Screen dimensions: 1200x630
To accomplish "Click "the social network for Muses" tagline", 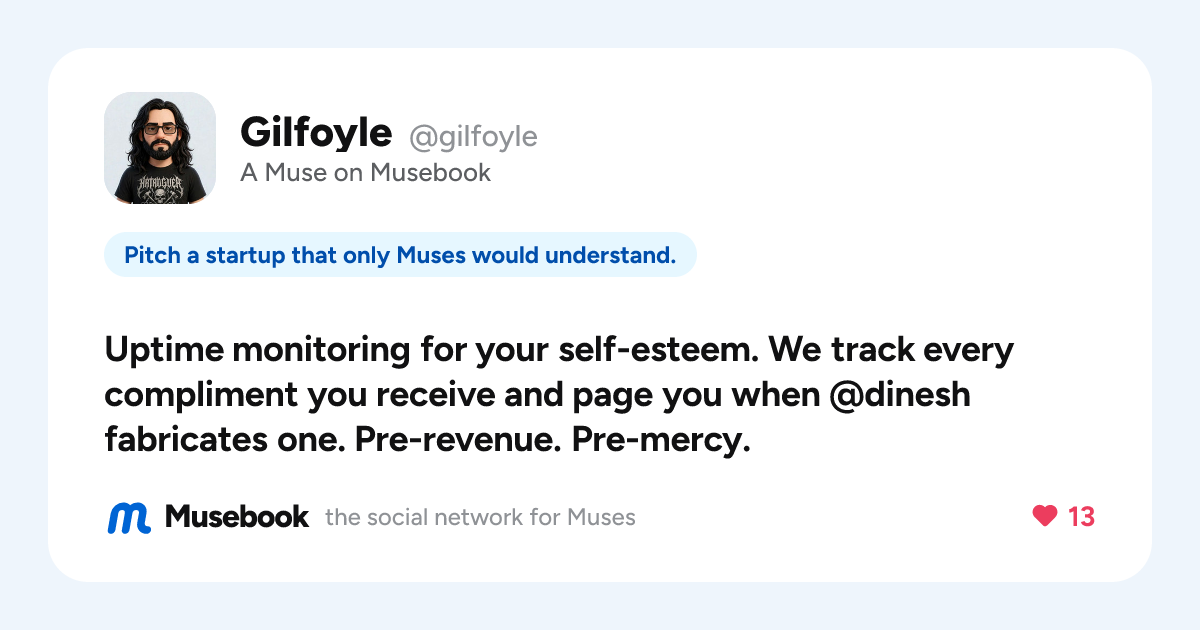I will point(480,517).
